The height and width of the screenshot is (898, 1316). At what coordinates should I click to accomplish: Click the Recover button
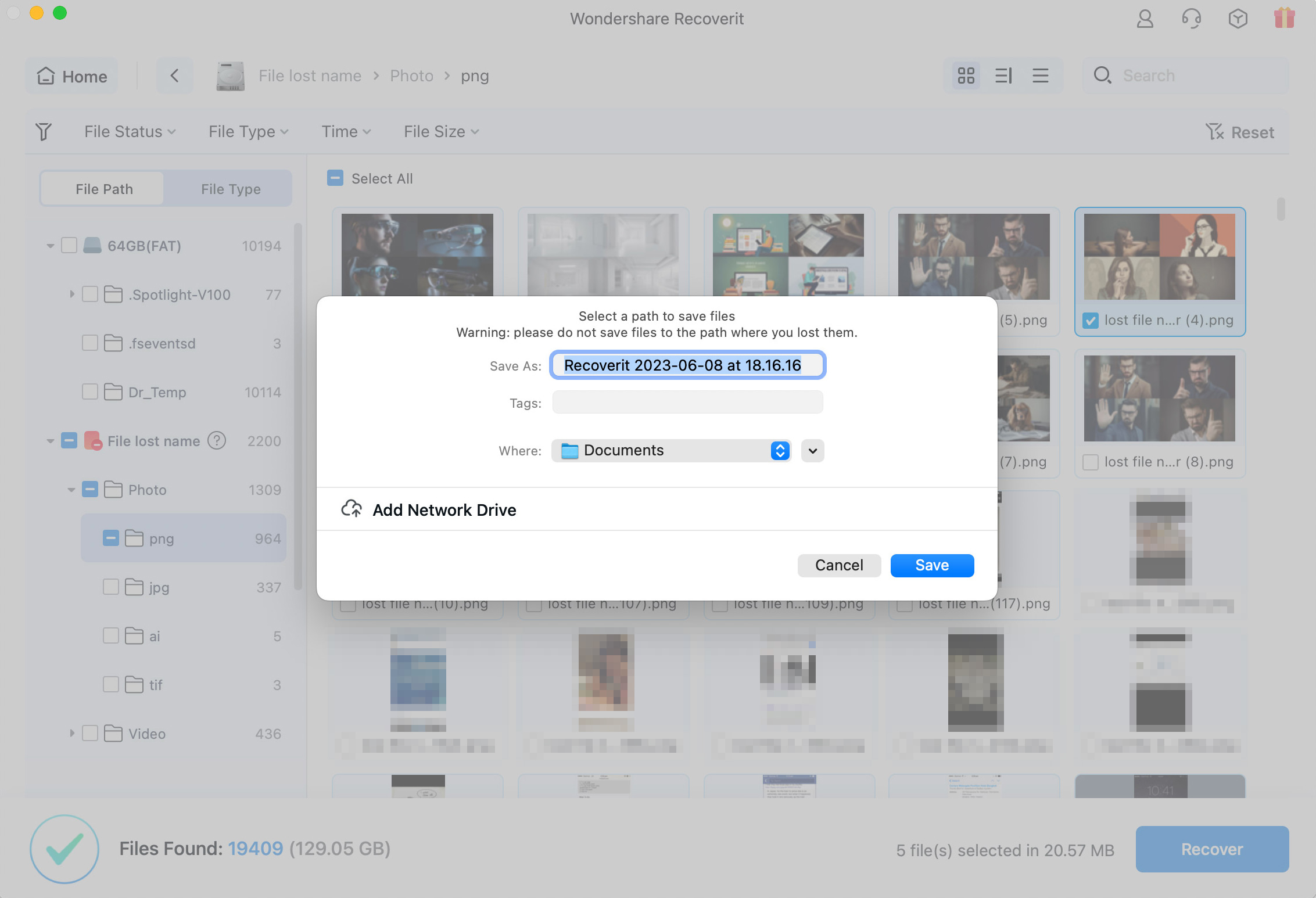click(1212, 849)
